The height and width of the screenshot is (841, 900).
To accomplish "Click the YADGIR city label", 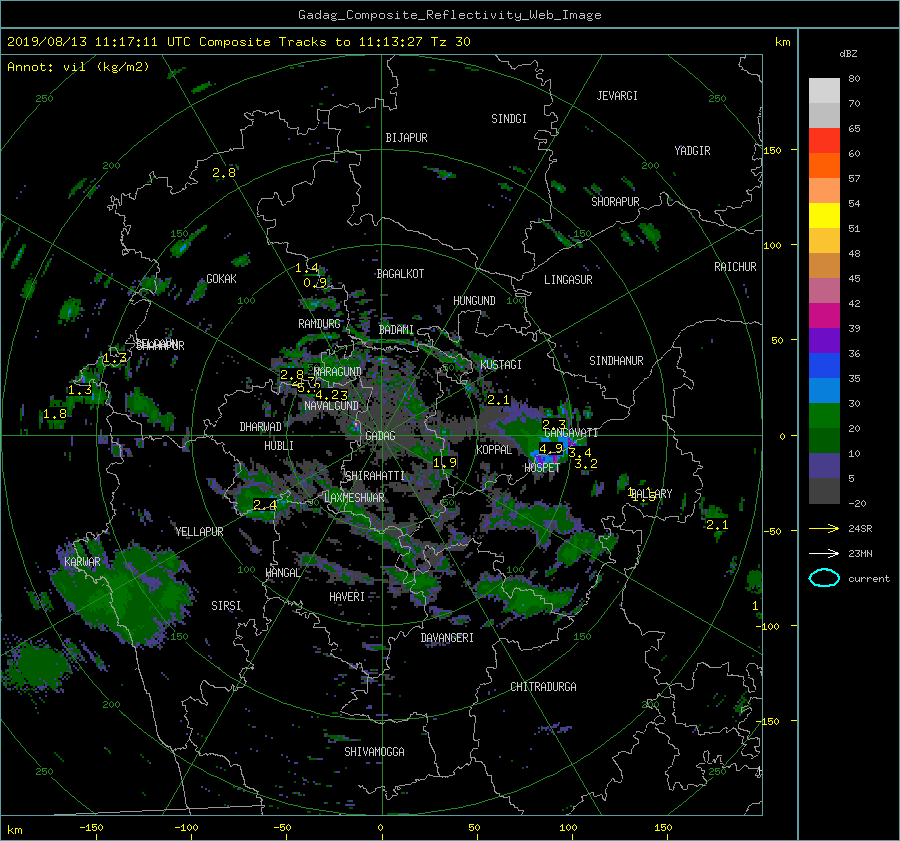I will tap(692, 151).
